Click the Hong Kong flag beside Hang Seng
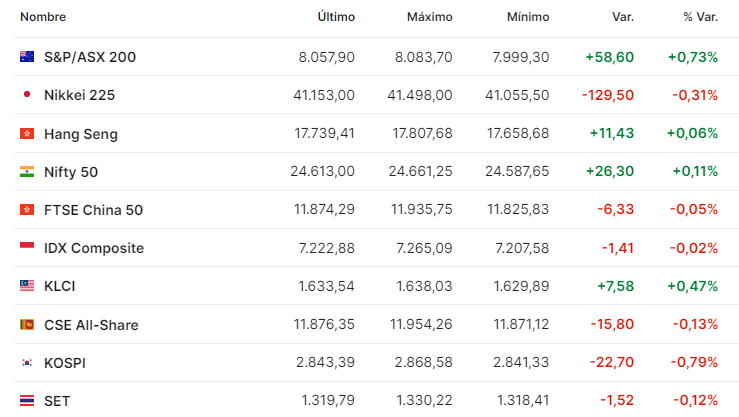The height and width of the screenshot is (417, 739). click(27, 134)
